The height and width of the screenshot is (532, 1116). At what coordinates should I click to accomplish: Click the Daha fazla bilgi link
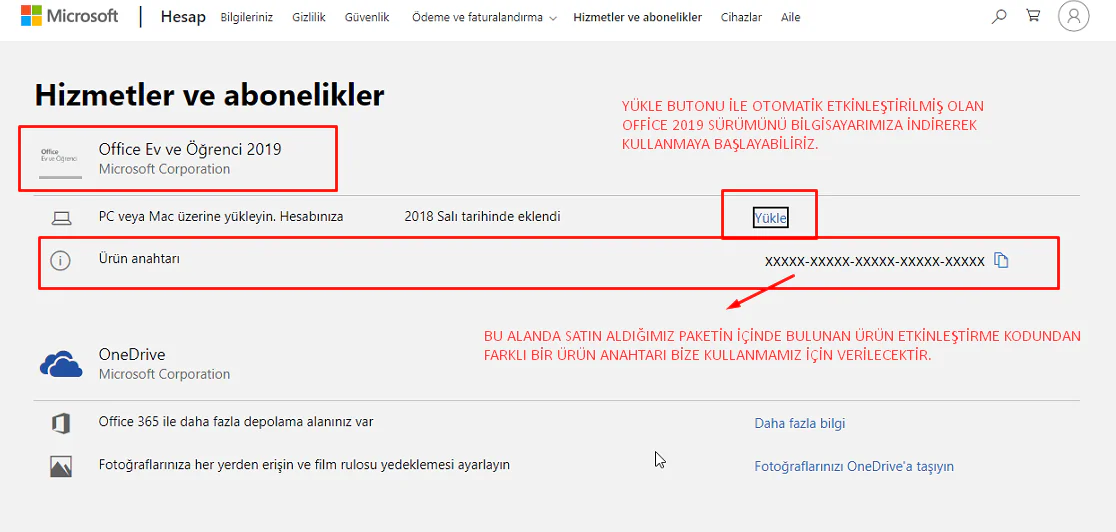[800, 423]
